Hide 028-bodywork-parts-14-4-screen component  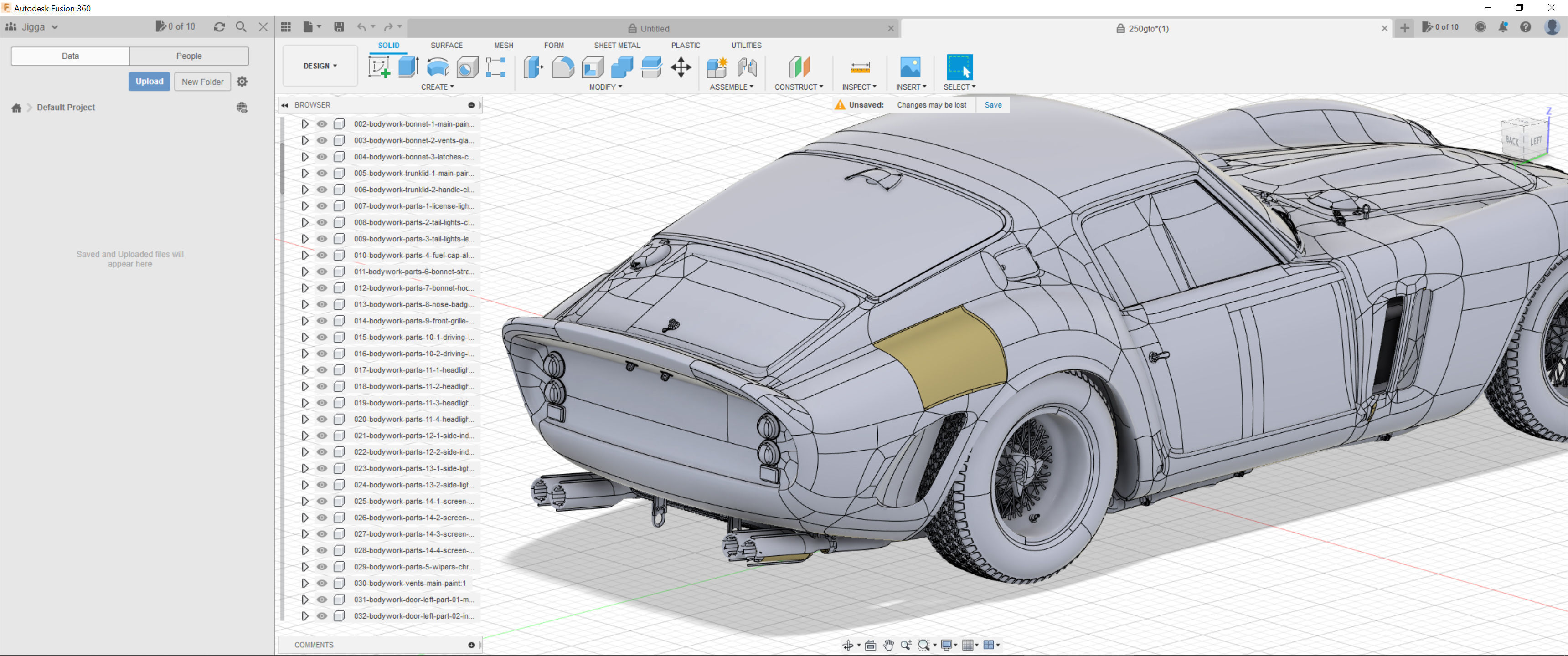[x=322, y=551]
